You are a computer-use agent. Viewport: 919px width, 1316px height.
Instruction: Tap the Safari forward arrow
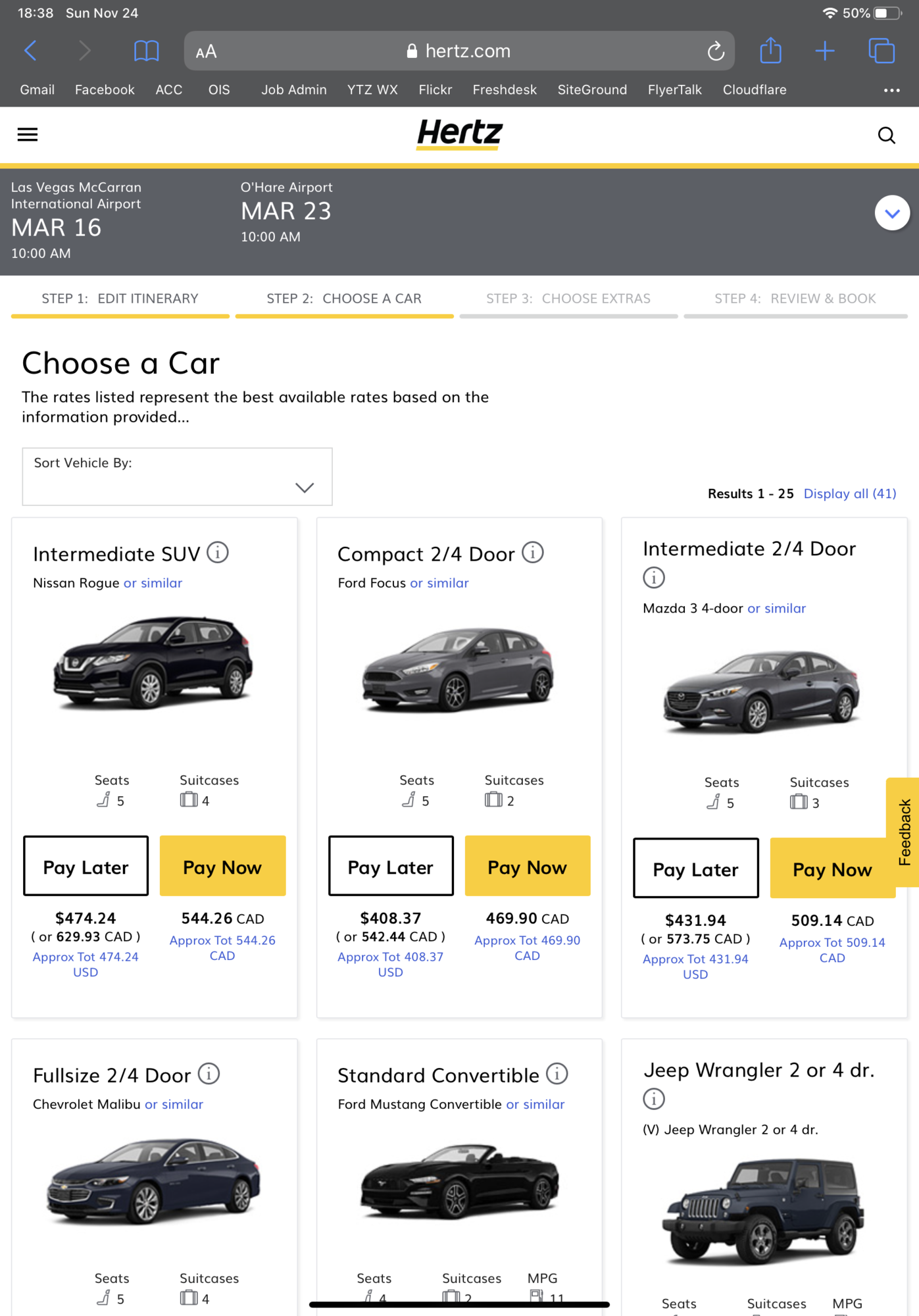point(84,51)
